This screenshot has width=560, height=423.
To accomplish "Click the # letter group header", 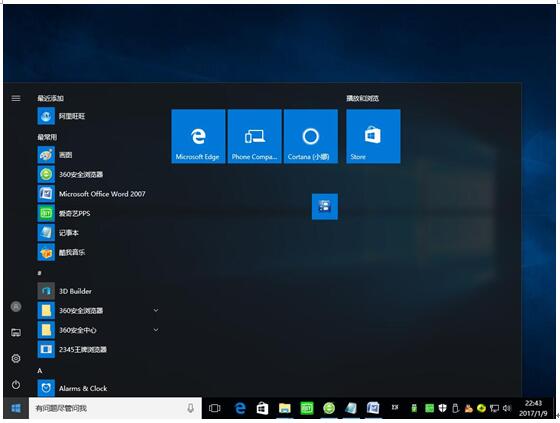I will (40, 273).
